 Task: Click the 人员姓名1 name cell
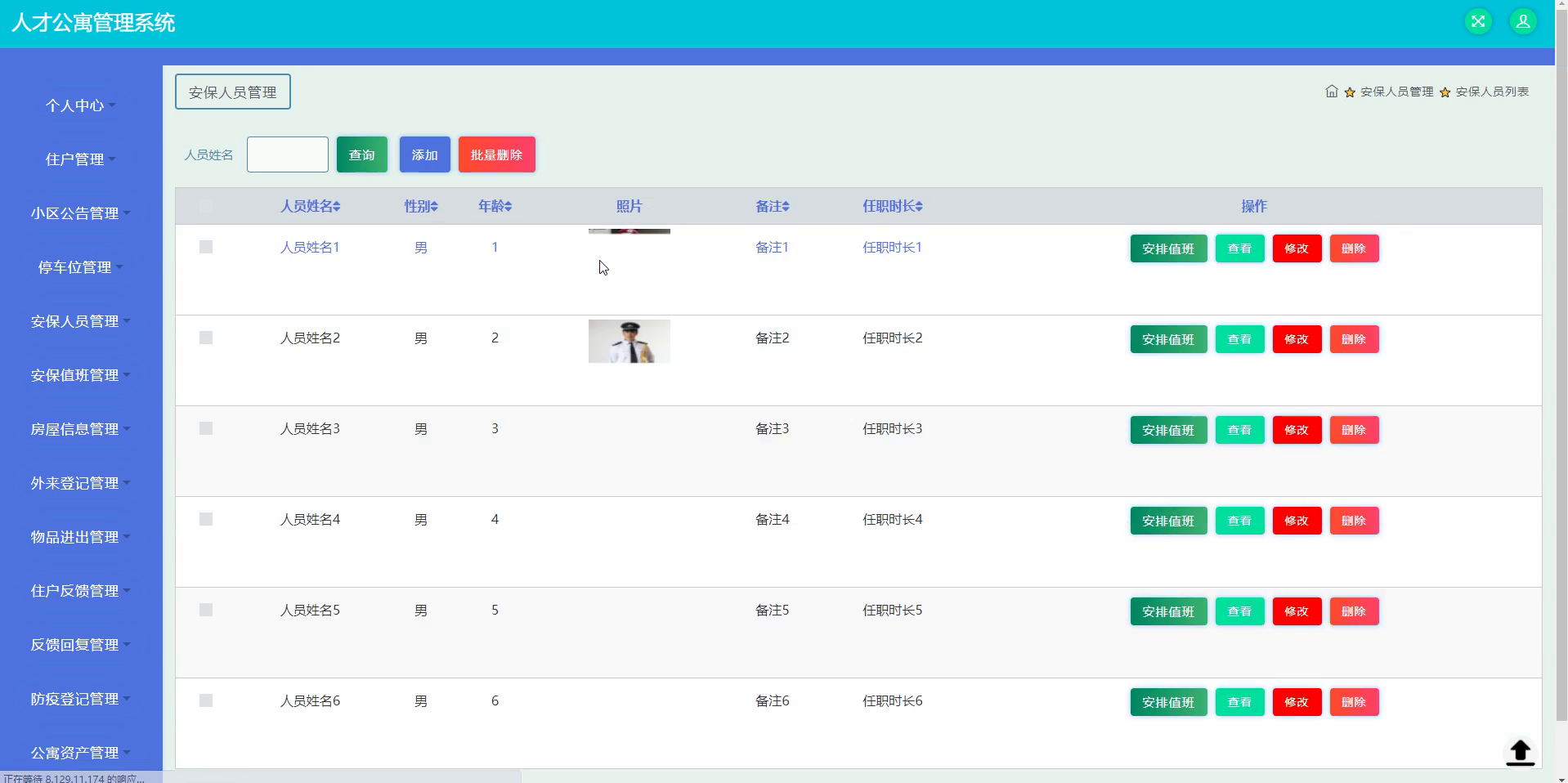tap(310, 247)
